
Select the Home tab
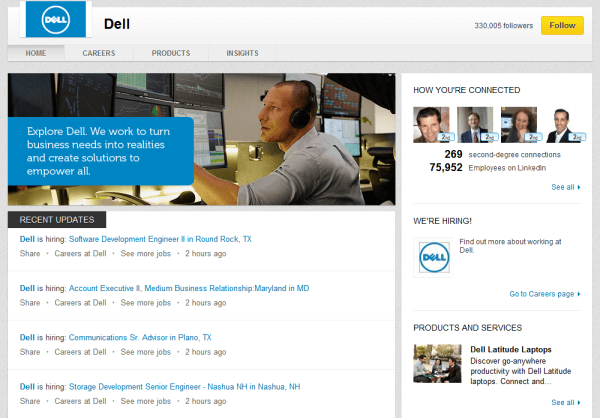click(36, 53)
